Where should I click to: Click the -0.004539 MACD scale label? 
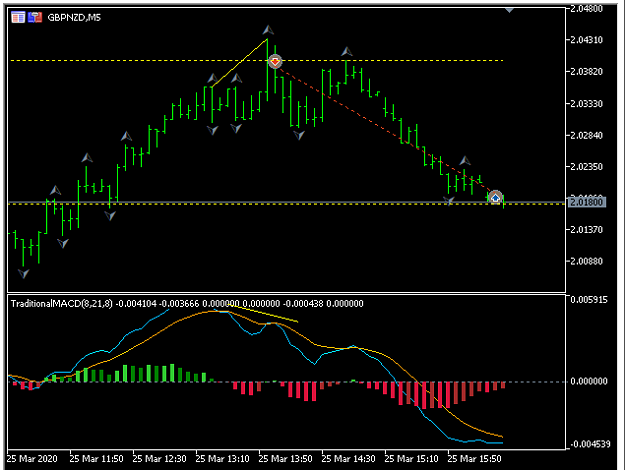[x=589, y=444]
